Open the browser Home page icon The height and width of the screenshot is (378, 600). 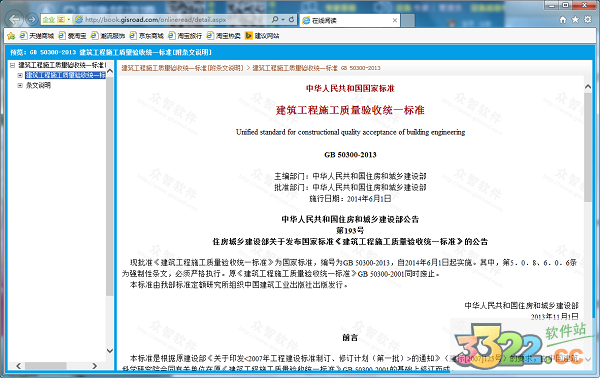pos(562,20)
